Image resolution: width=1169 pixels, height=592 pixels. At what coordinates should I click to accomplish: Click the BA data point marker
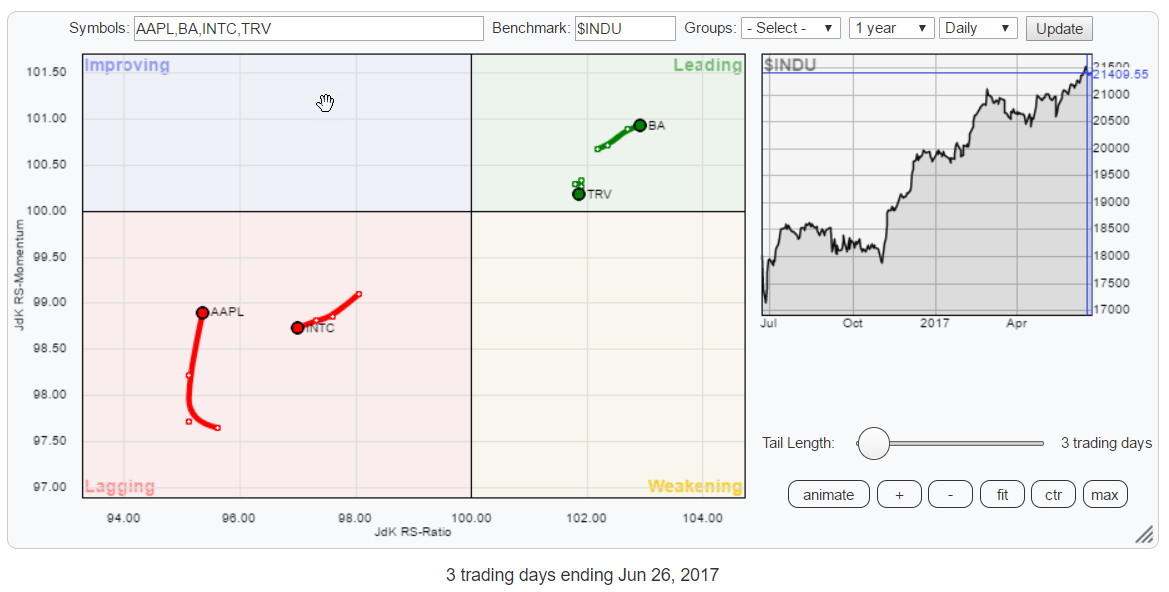[x=640, y=126]
